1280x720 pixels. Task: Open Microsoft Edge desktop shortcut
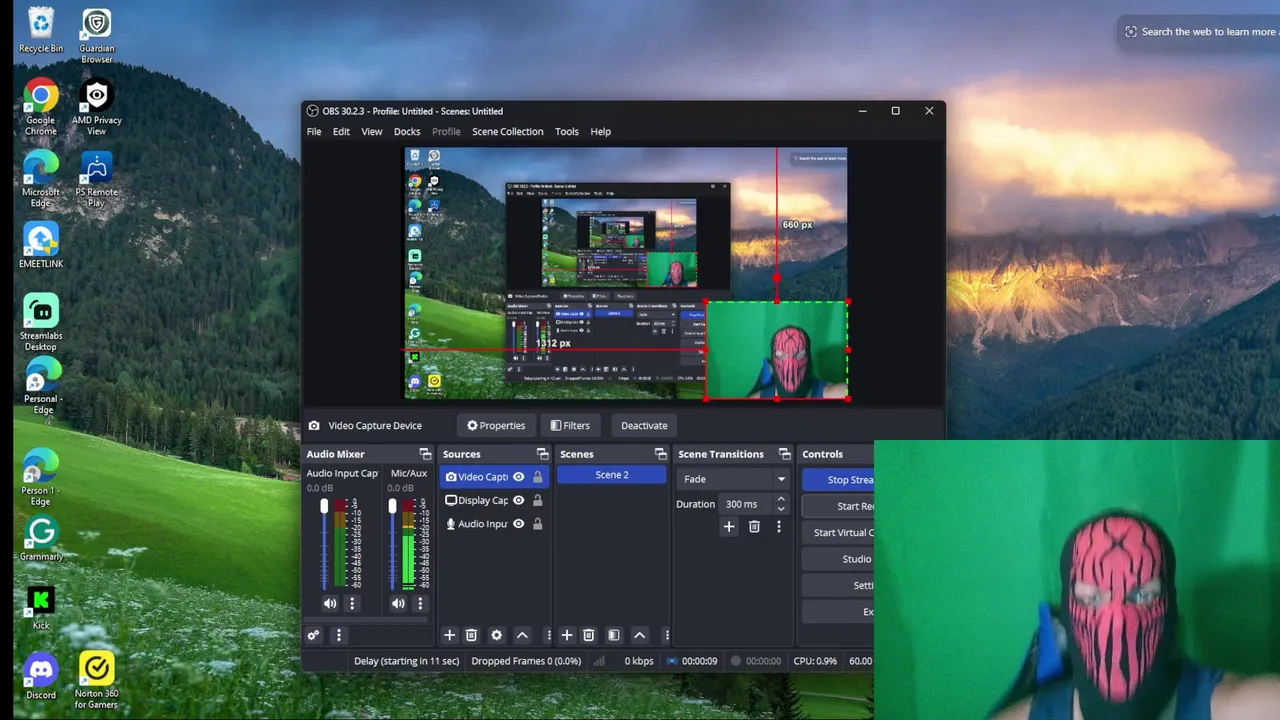(x=41, y=180)
